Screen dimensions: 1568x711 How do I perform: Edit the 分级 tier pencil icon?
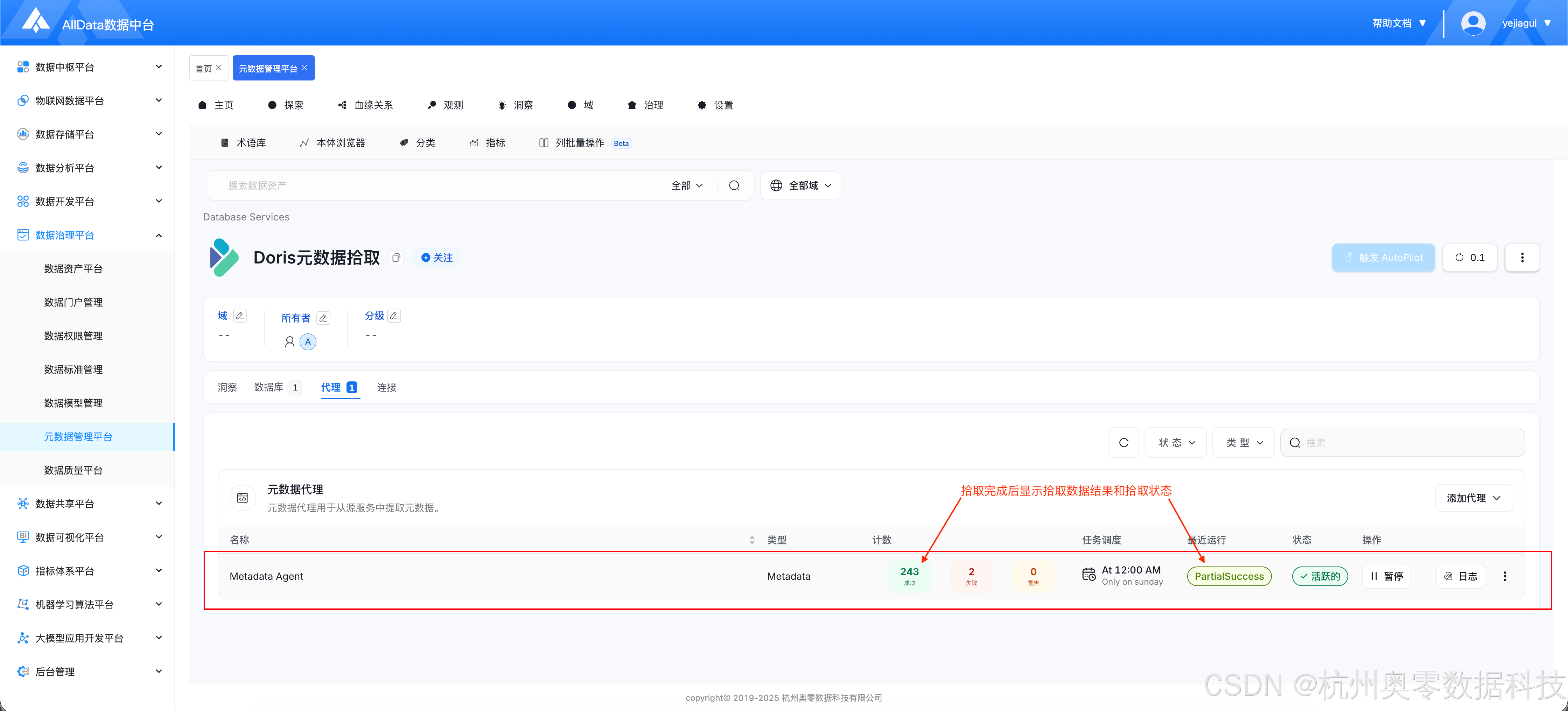pos(394,315)
